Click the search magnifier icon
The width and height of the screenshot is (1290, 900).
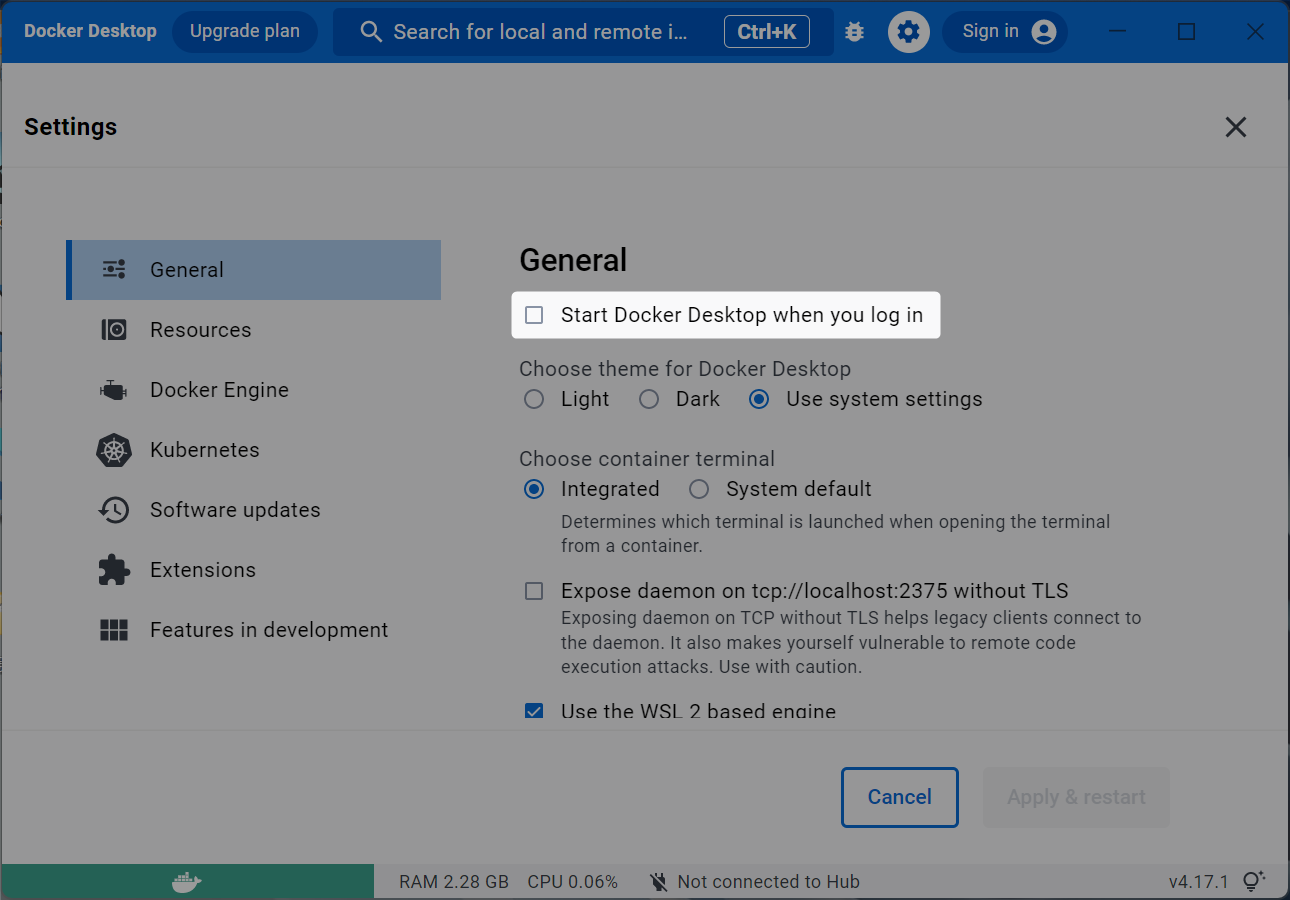click(x=371, y=32)
